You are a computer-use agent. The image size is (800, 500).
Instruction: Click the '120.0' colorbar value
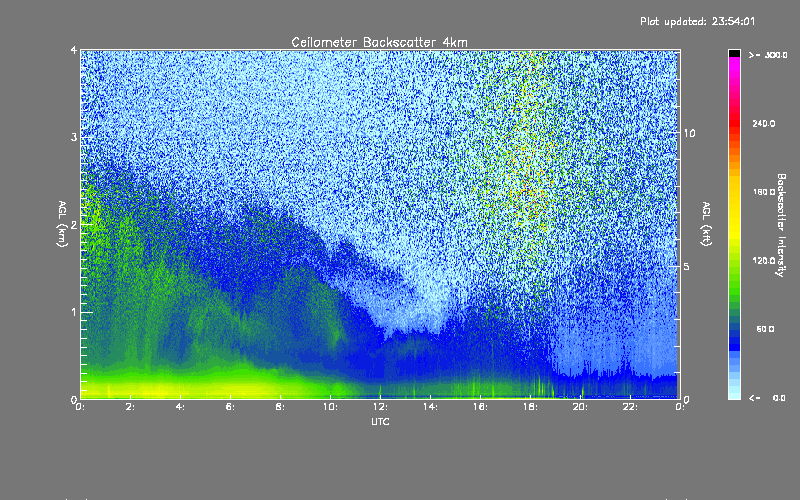tap(764, 260)
